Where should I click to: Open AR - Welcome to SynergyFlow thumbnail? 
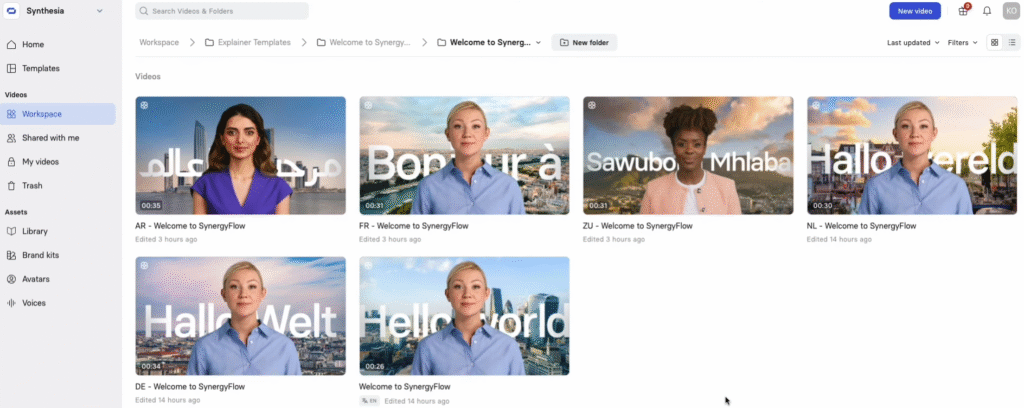click(x=240, y=155)
